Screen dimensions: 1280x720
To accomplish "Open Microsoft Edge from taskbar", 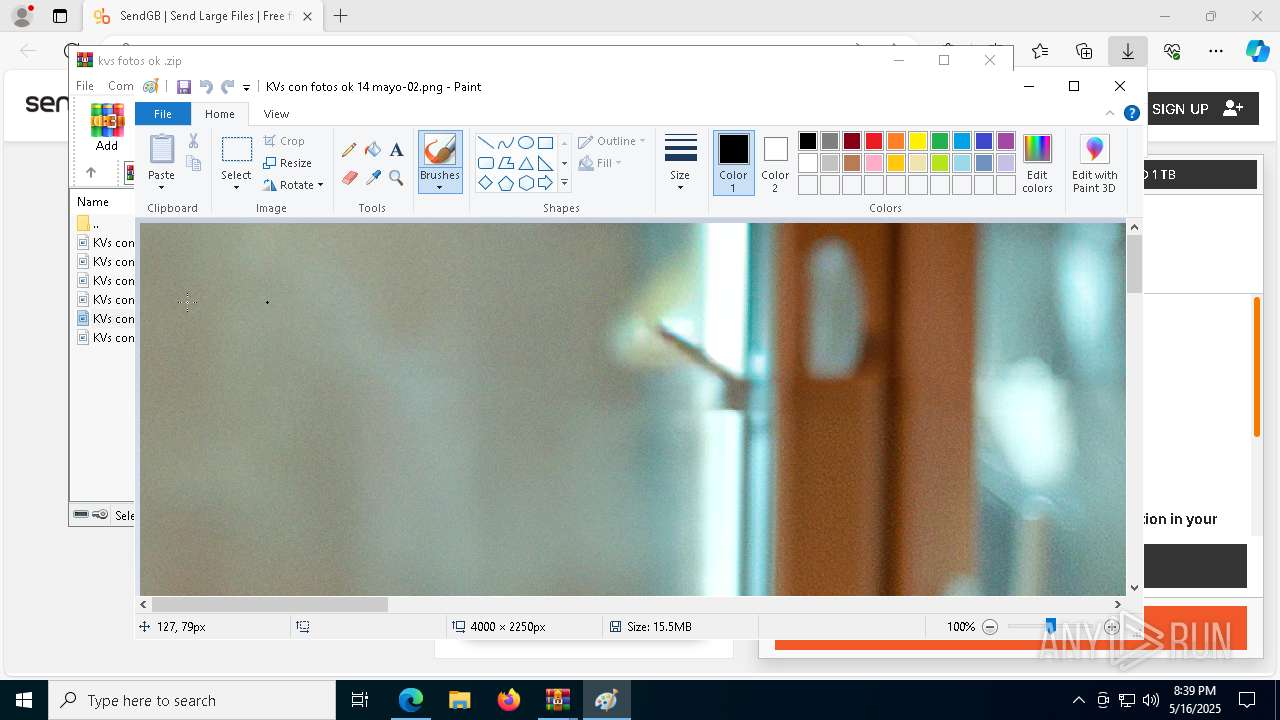I will pos(411,700).
